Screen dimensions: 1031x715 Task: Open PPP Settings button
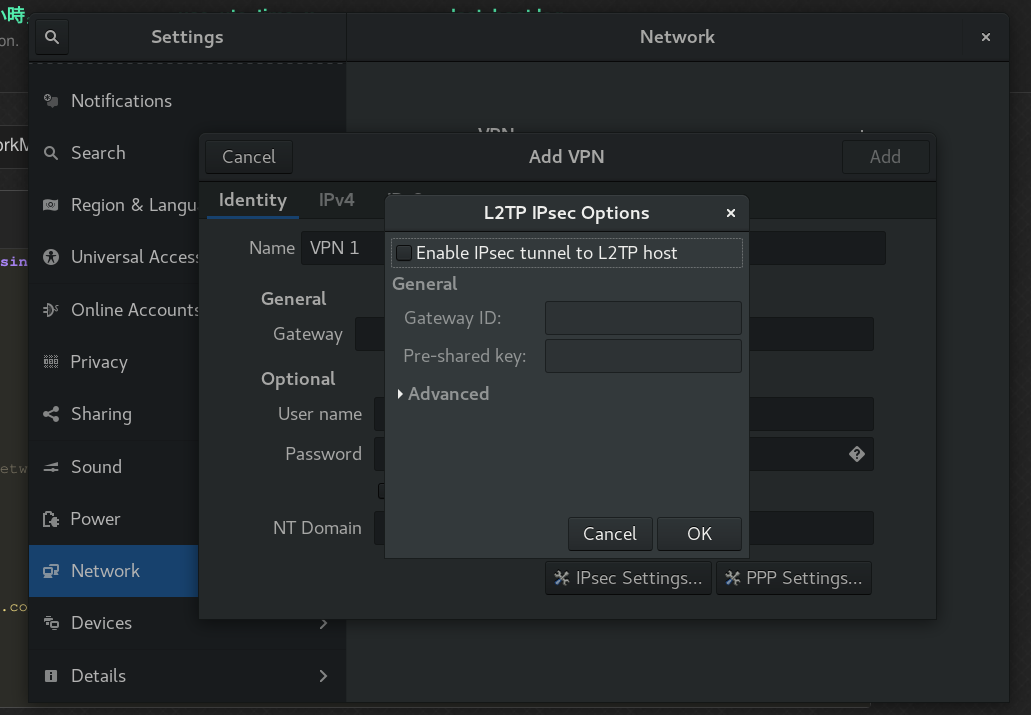pyautogui.click(x=793, y=578)
